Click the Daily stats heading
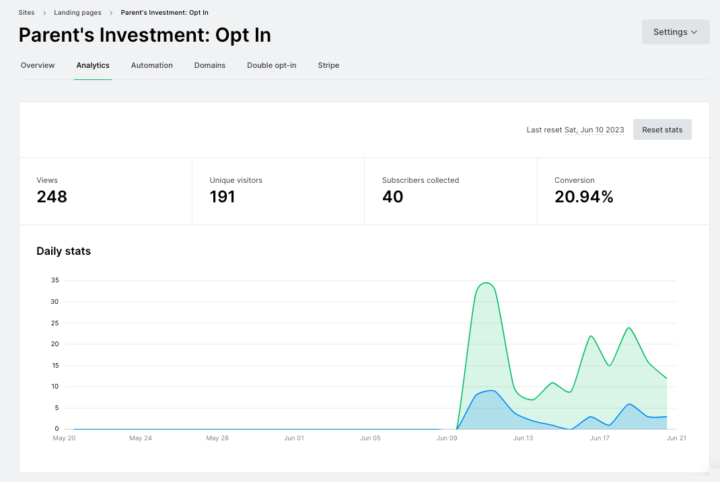Screen dimensions: 720x482 64,251
